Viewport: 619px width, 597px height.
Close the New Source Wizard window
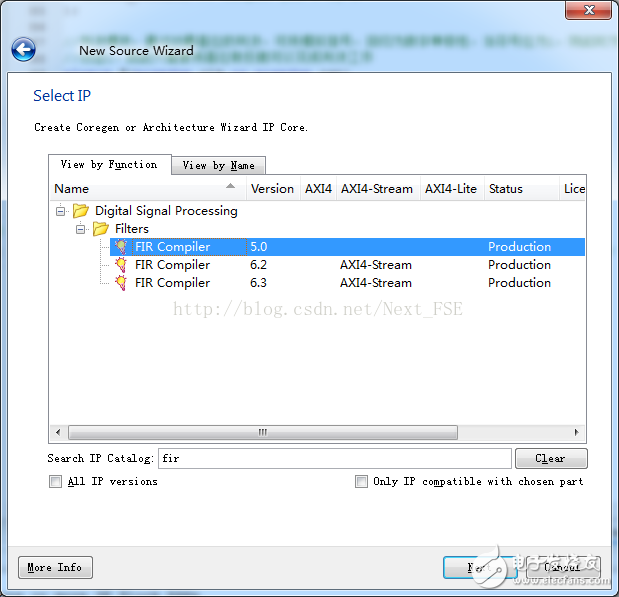tap(589, 10)
